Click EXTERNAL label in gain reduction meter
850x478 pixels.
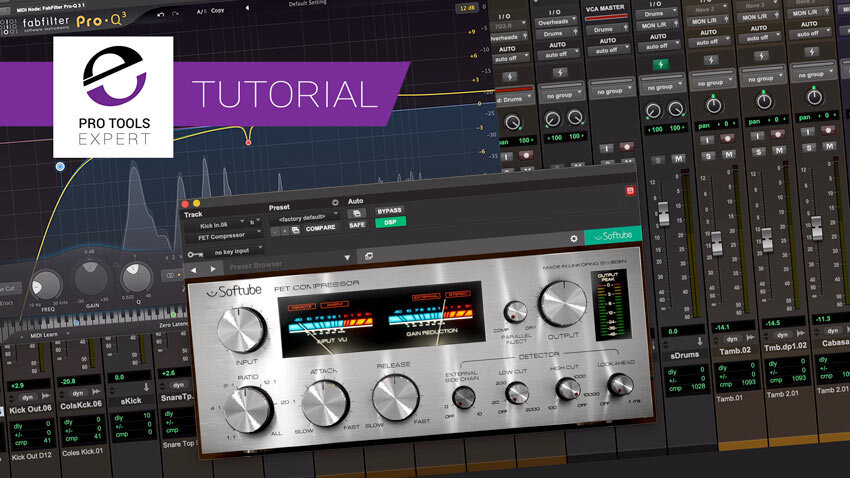pyautogui.click(x=427, y=297)
